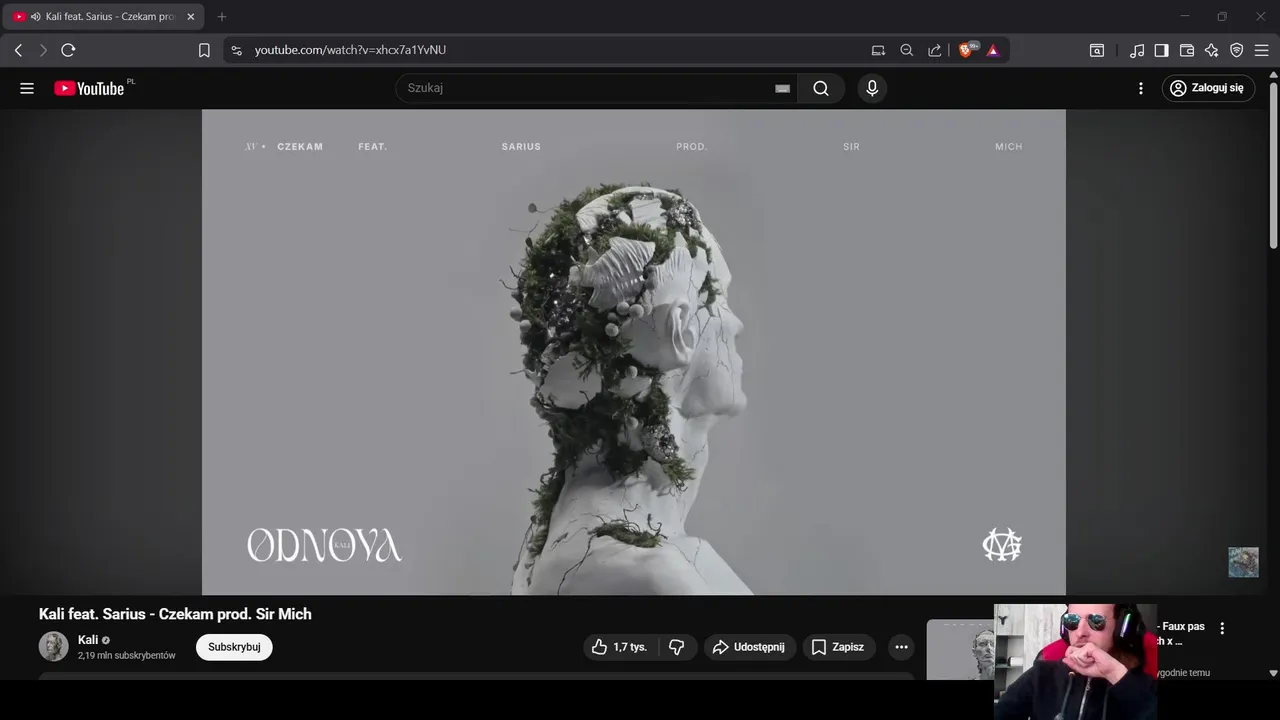Screen dimensions: 1280x720
Task: Open Brave Wallet icon
Action: (x=1187, y=50)
